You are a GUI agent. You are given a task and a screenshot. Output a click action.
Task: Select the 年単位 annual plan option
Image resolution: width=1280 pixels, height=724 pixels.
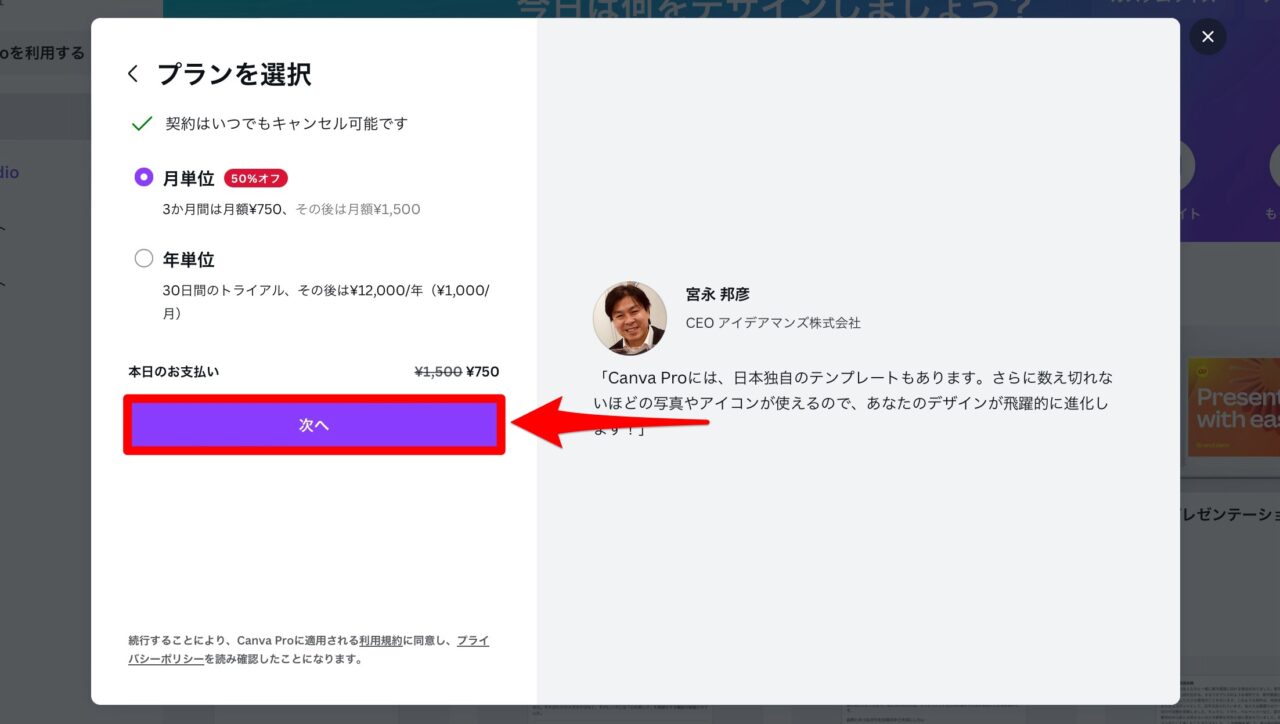143,258
